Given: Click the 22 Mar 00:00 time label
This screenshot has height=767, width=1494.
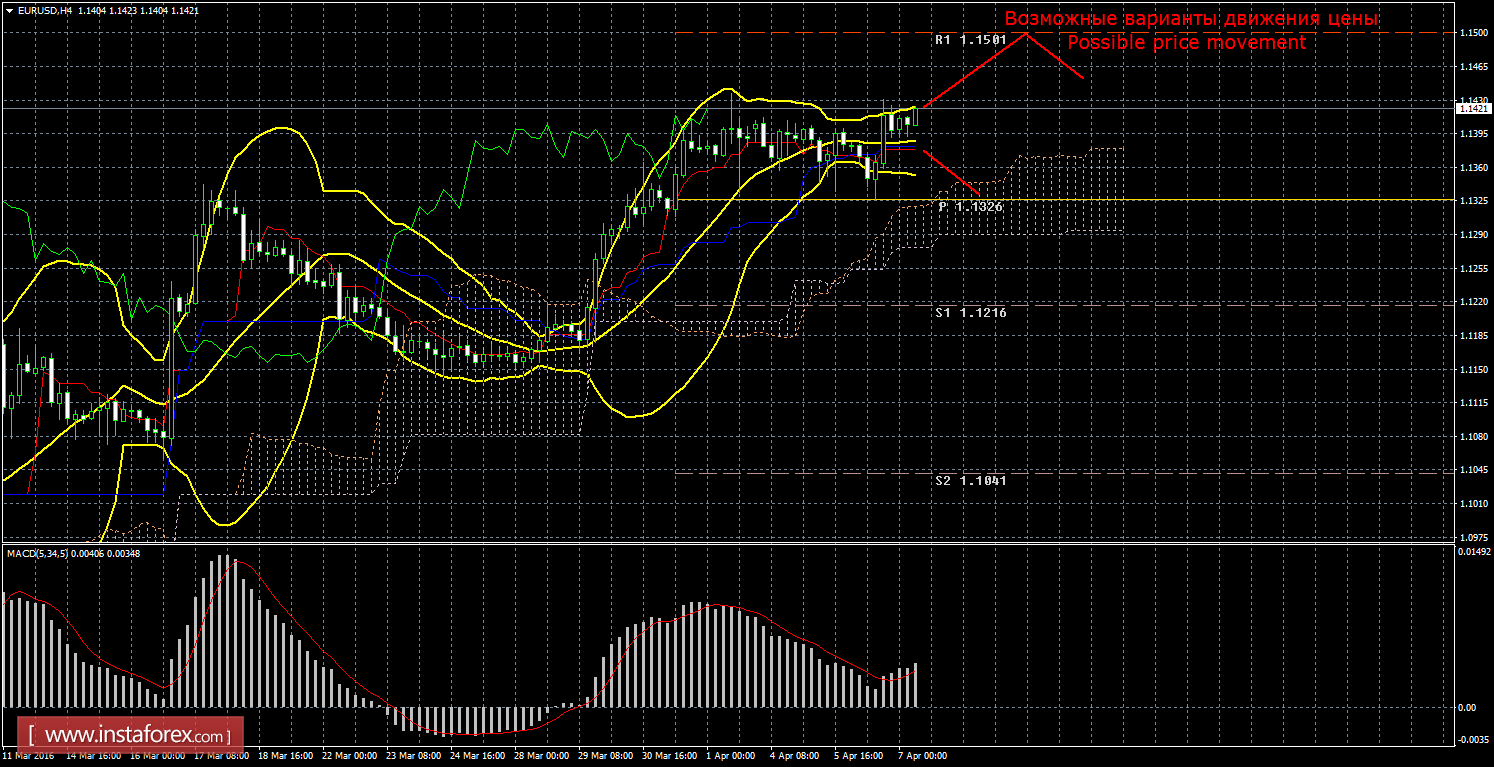Looking at the screenshot, I should [x=349, y=756].
